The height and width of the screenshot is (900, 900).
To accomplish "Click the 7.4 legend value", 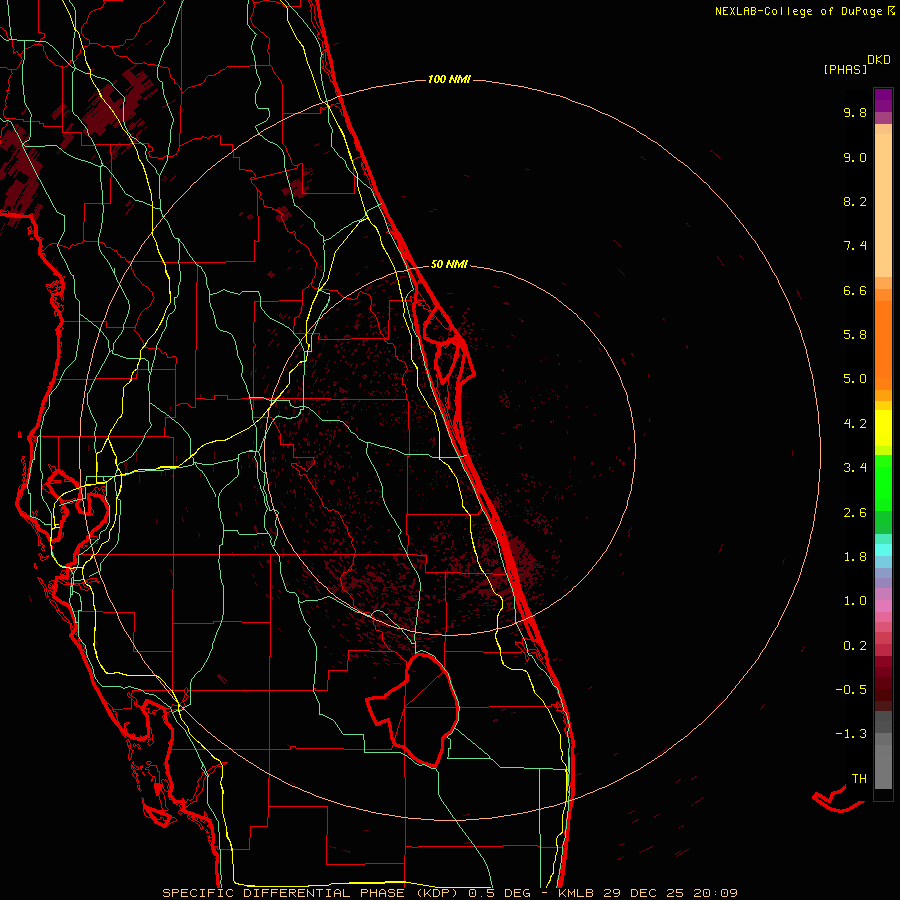I will click(855, 246).
